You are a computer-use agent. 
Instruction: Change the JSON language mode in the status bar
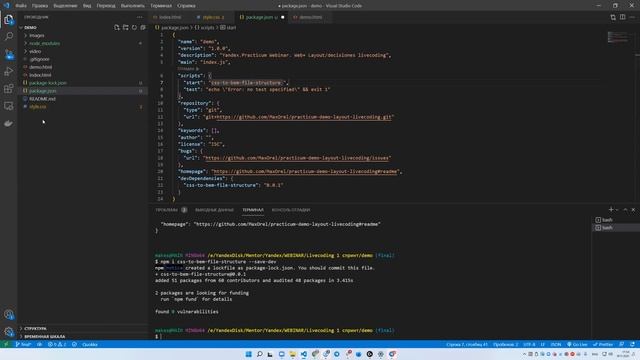[556, 344]
